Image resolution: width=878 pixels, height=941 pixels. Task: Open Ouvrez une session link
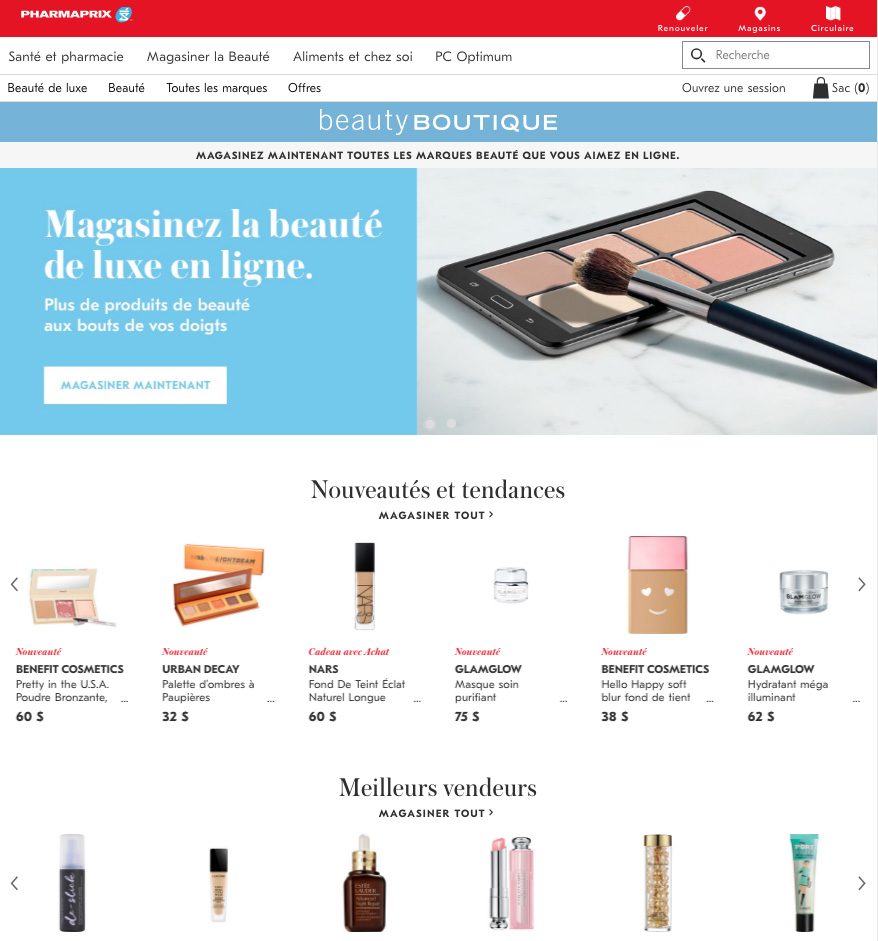[733, 88]
